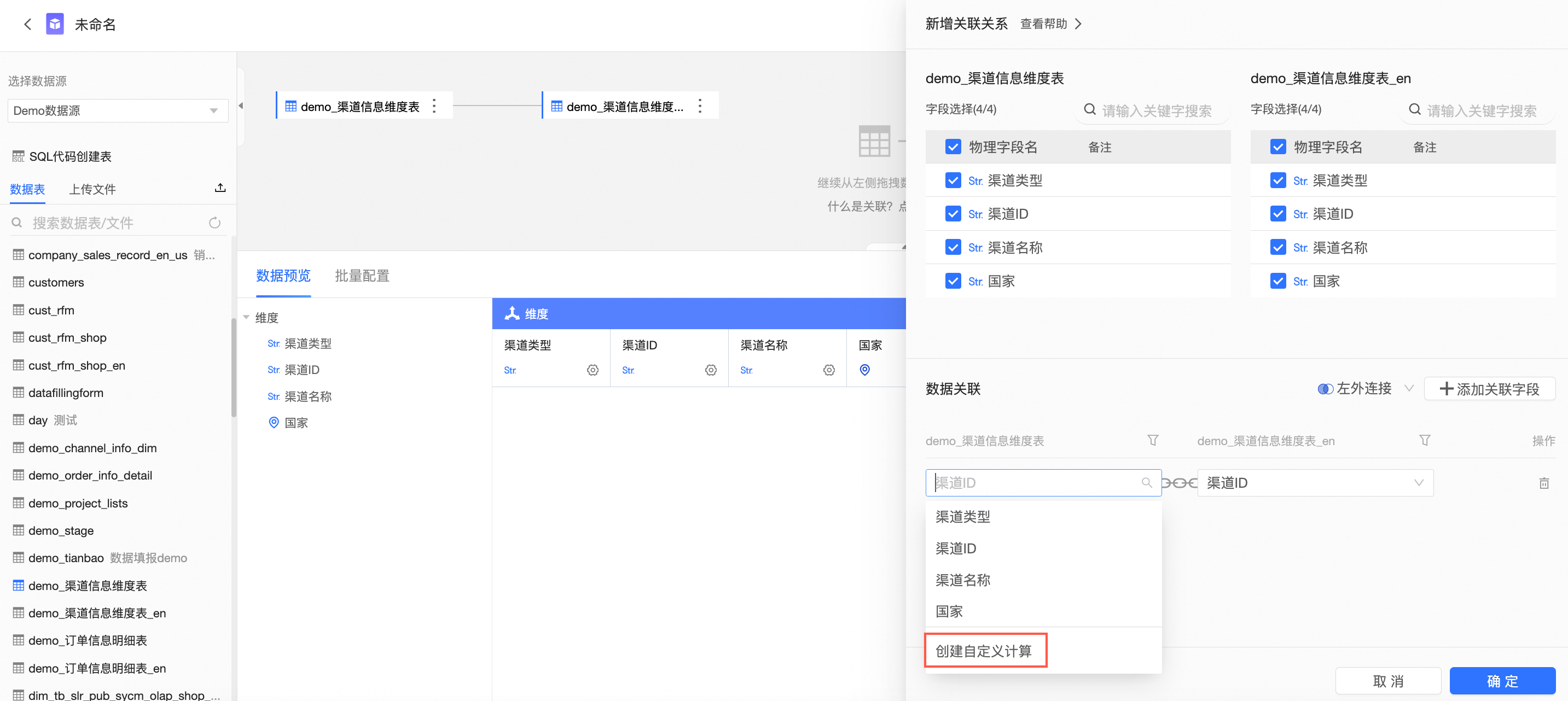Click location type icon under 国家 column

(x=864, y=370)
